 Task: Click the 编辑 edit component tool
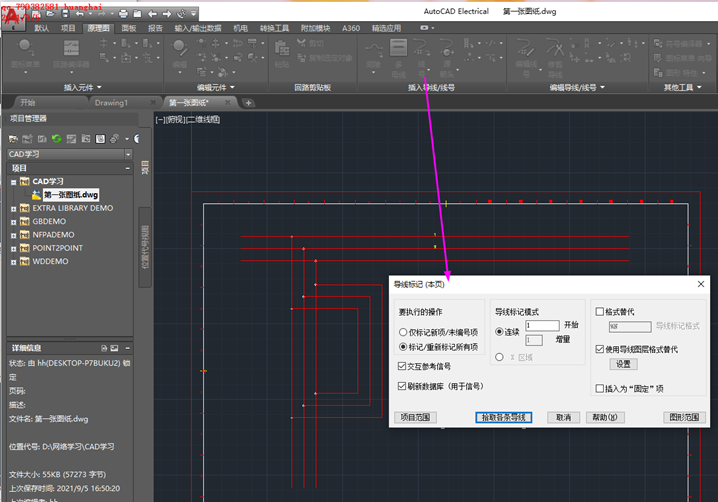click(180, 55)
